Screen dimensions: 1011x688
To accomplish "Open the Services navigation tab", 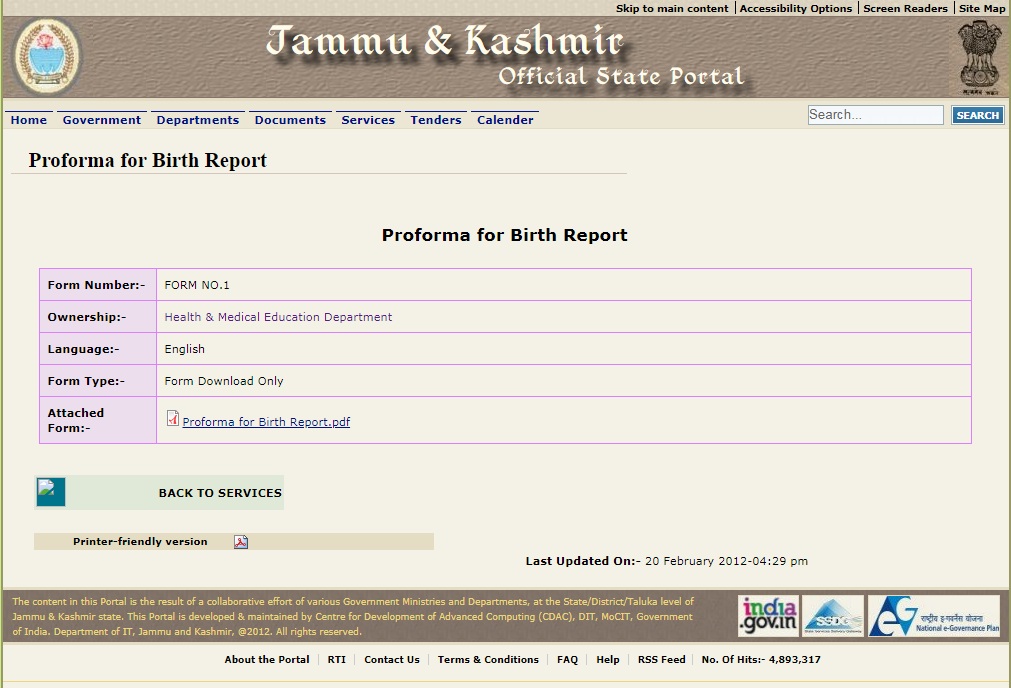I will [368, 119].
